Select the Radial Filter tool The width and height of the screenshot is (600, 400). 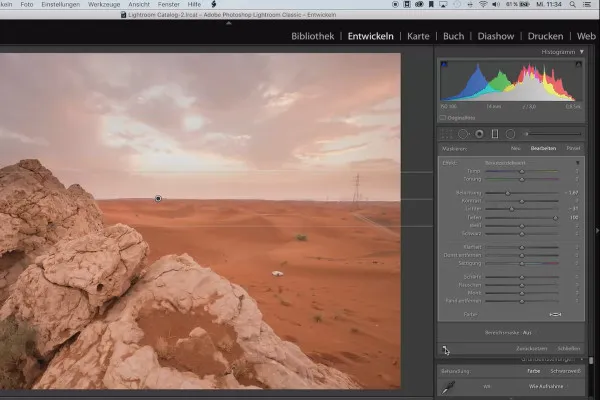510,134
